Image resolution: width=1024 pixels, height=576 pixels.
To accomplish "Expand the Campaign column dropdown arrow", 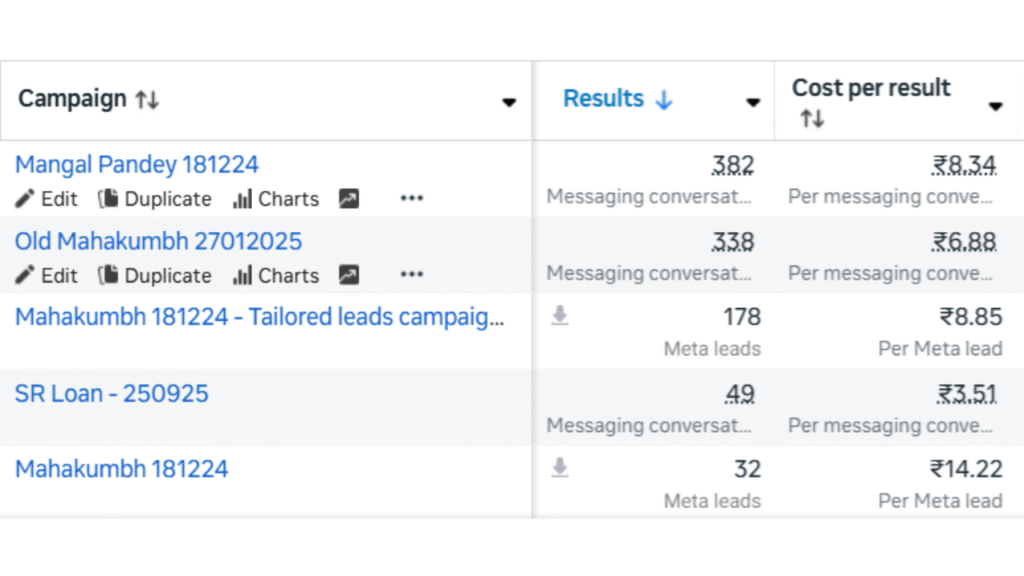I will coord(509,102).
